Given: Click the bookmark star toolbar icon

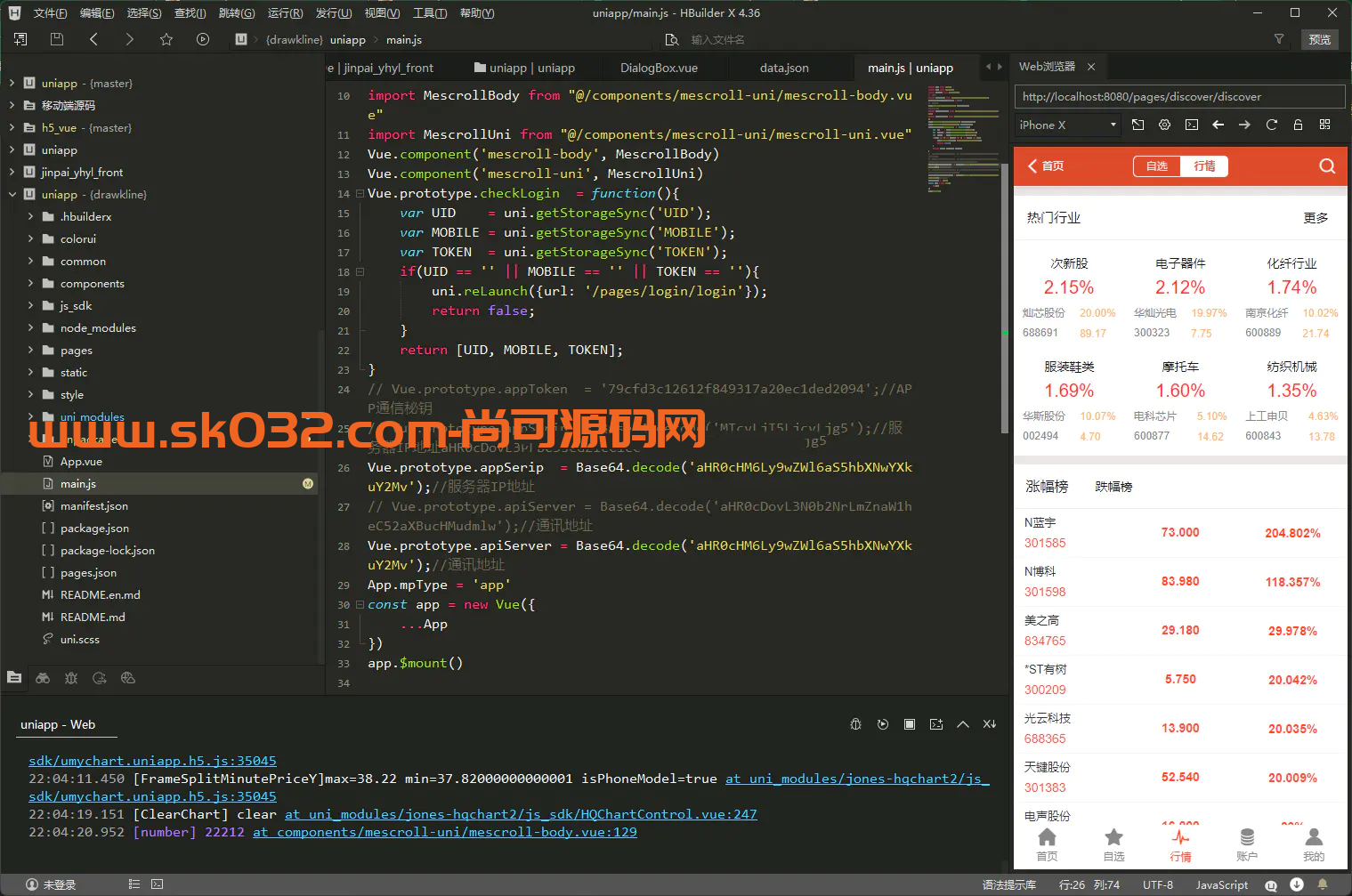Looking at the screenshot, I should (166, 39).
